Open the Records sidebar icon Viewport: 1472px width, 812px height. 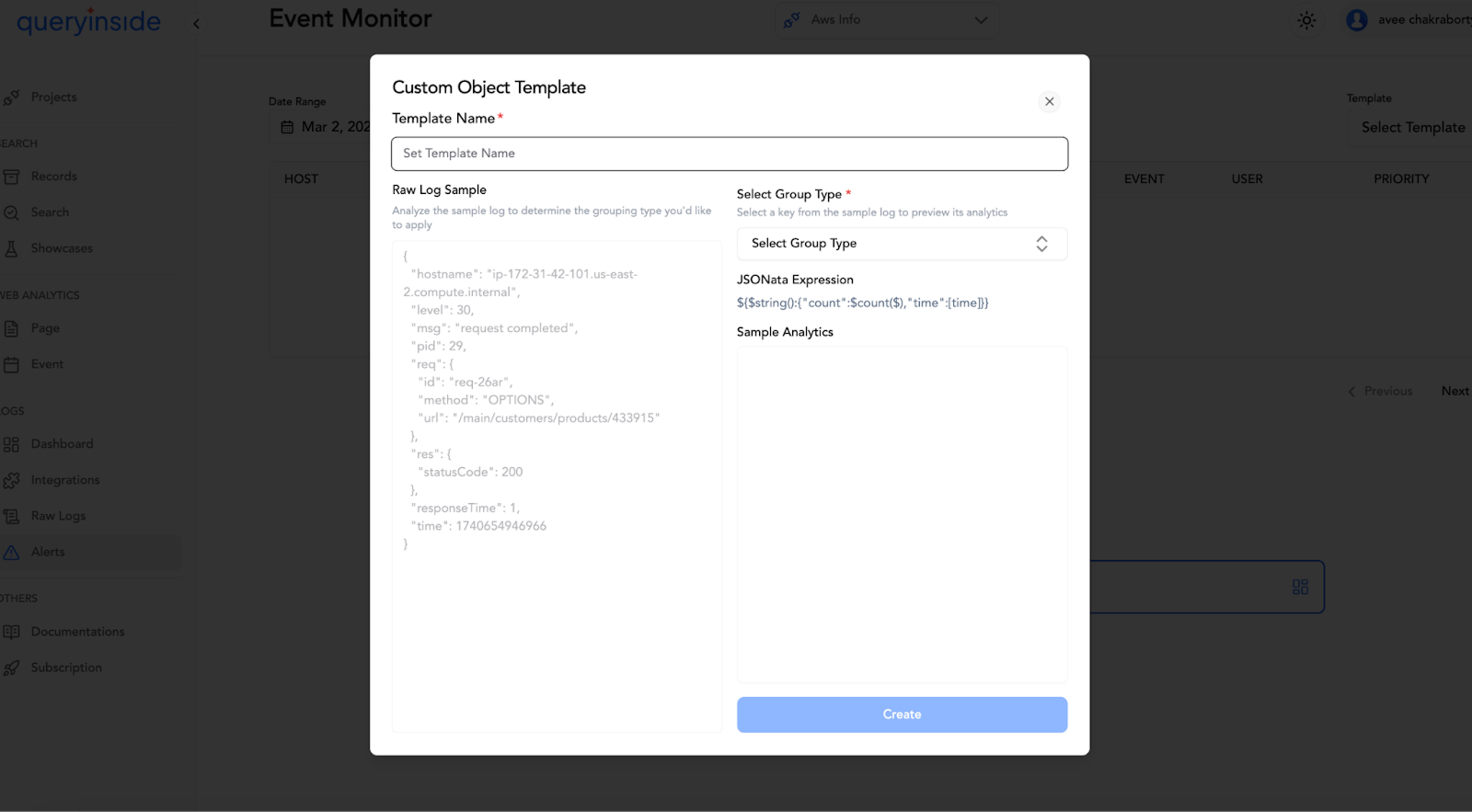11,177
